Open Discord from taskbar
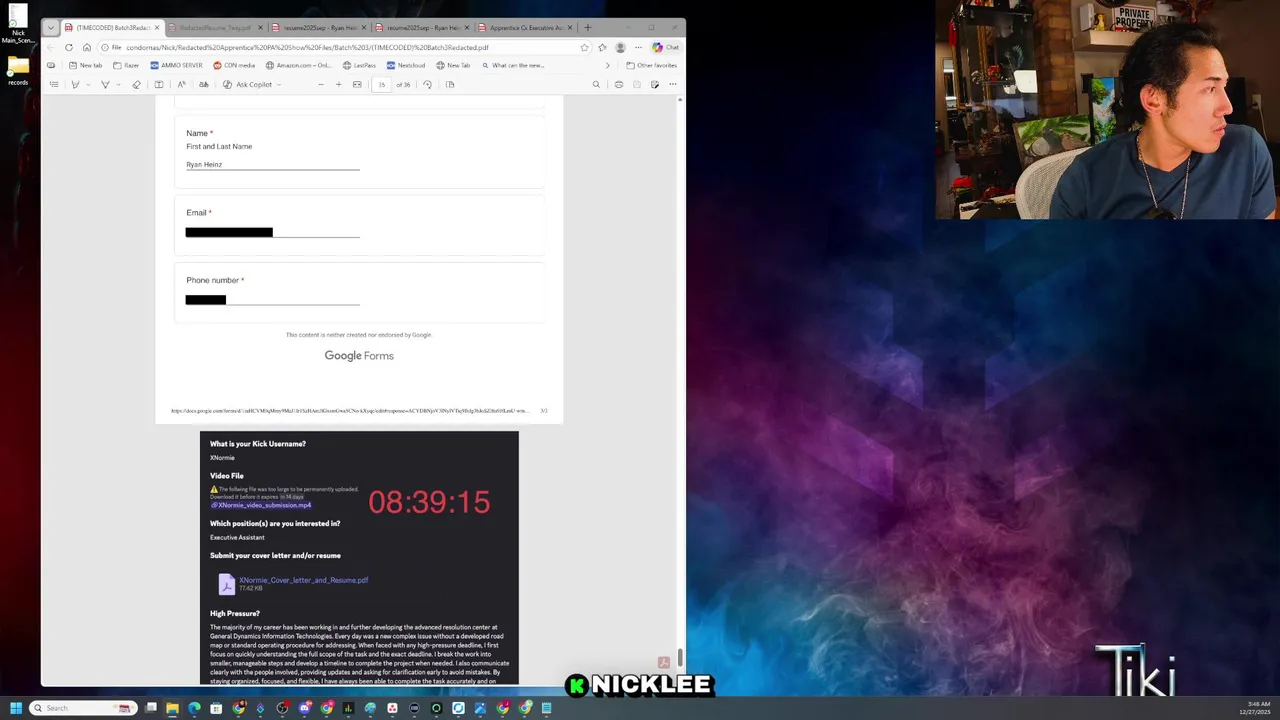Screen dimensions: 1280x720 pyautogui.click(x=305, y=708)
